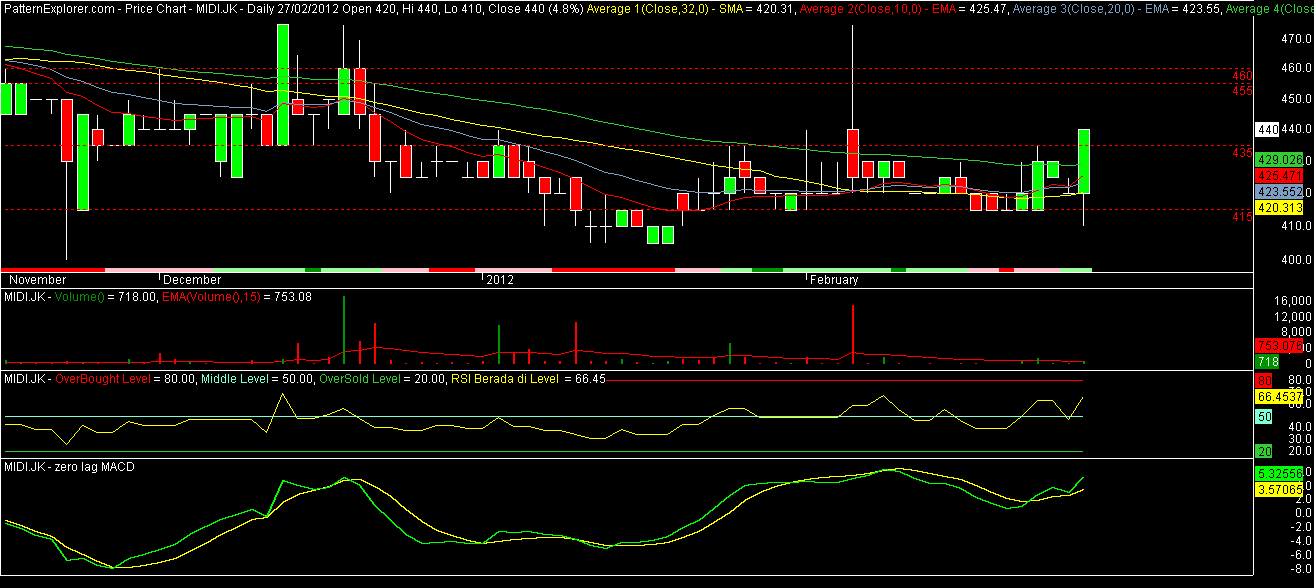Click the Volume() = 718.00 legend text
Image resolution: width=1314 pixels, height=588 pixels.
[106, 296]
